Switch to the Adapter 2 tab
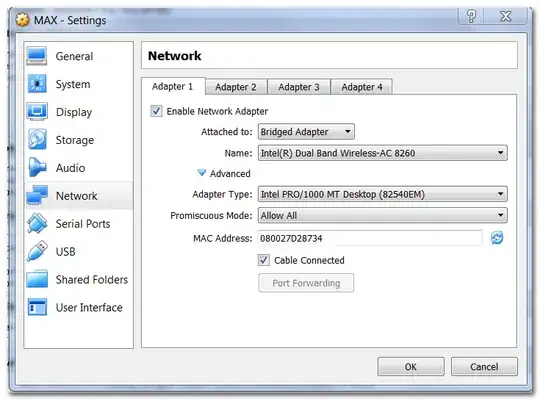540x401 pixels. (x=236, y=87)
